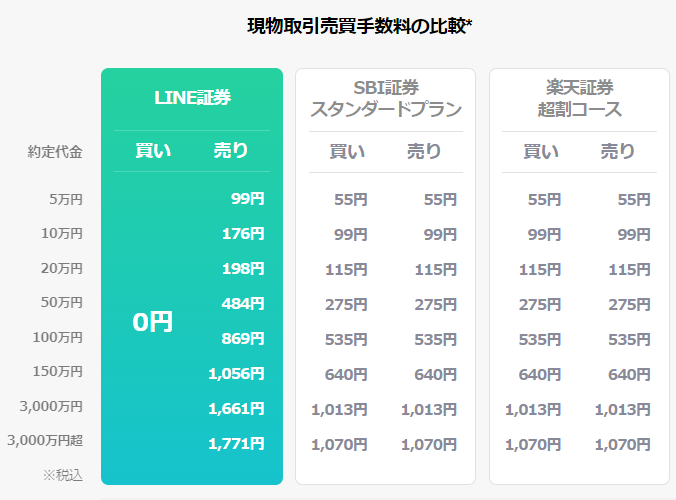Click 楽天証券 売り fee 640円
676x500 pixels.
629,375
